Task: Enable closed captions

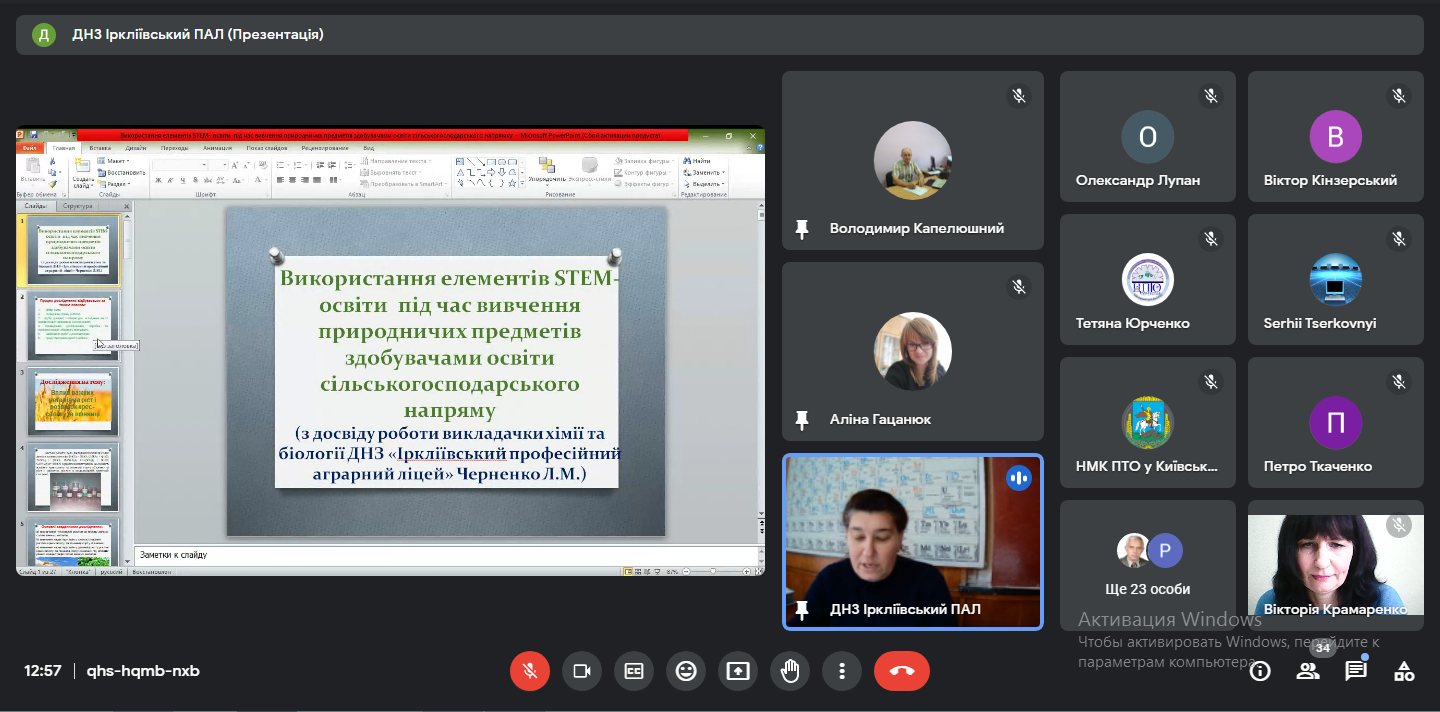Action: [x=634, y=671]
